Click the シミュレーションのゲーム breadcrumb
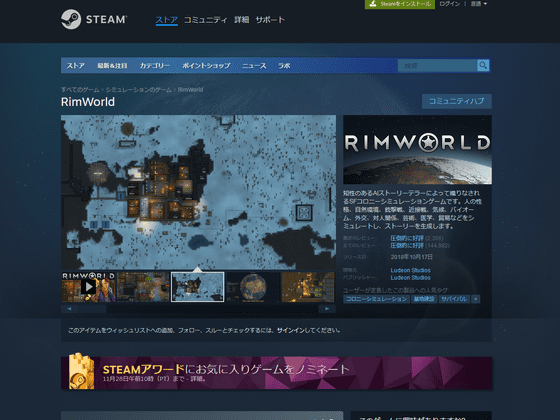 (x=139, y=90)
